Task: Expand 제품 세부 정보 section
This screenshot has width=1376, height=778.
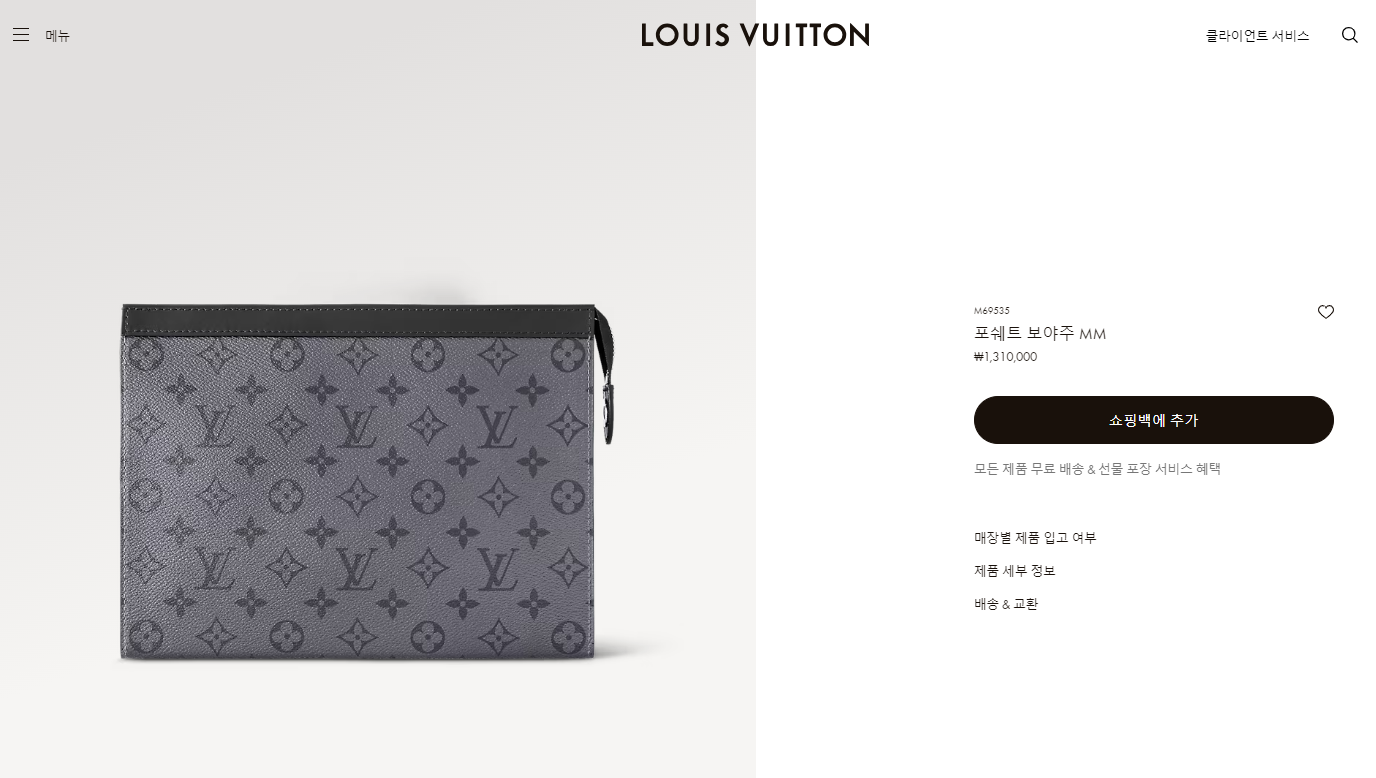Action: 1015,570
